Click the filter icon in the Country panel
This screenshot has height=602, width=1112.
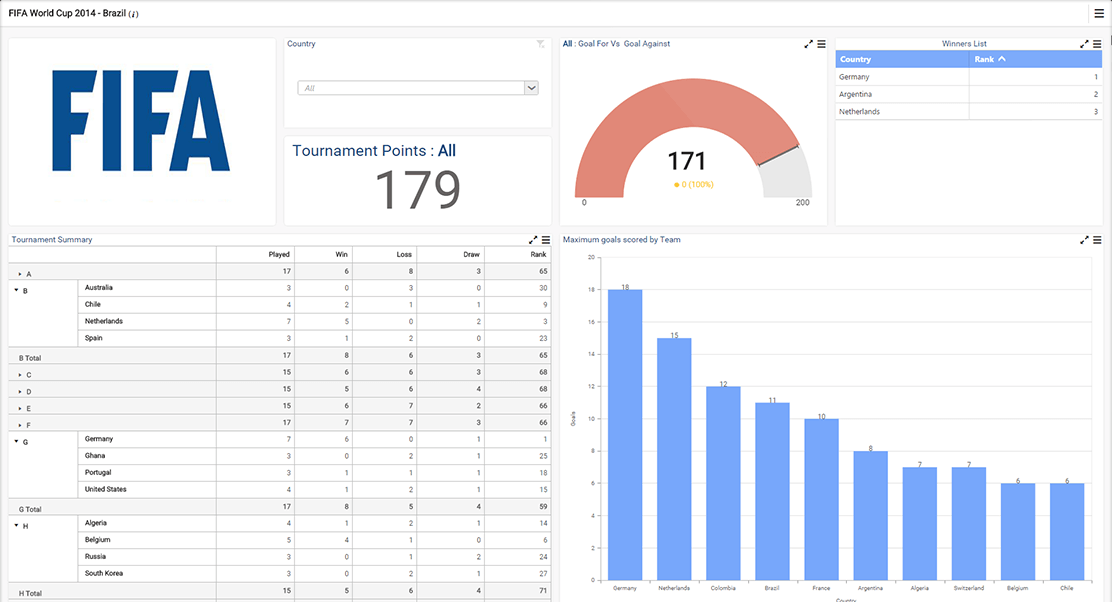(x=541, y=44)
